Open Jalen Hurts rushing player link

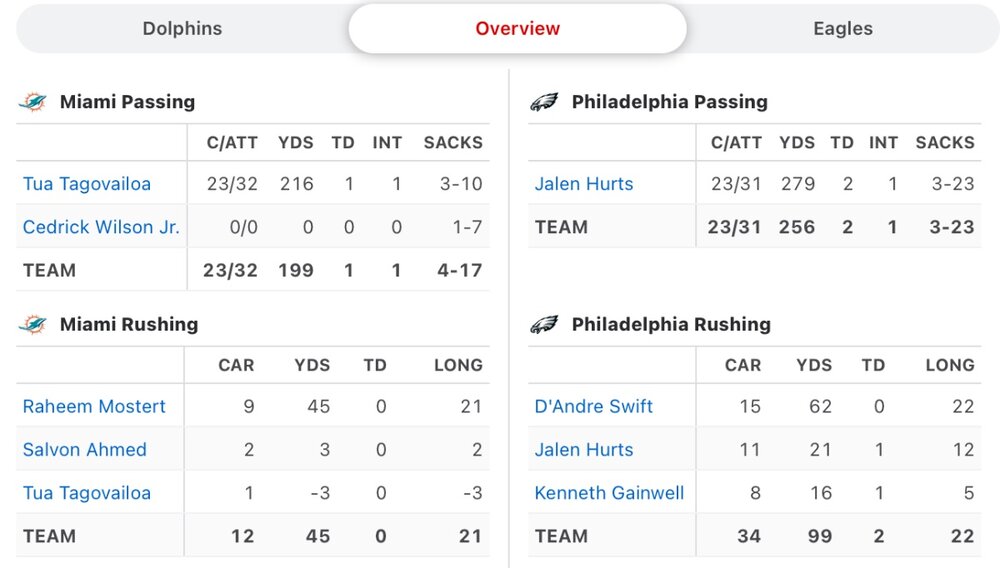click(584, 450)
